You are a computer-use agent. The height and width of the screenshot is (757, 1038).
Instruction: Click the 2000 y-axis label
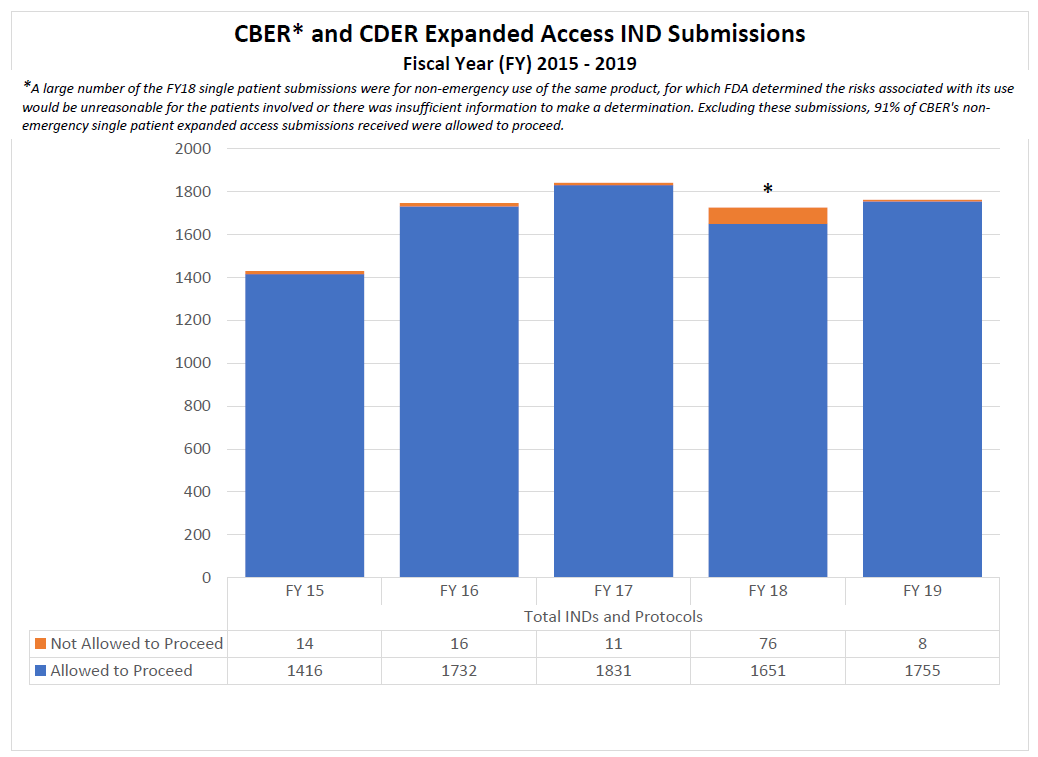[193, 149]
